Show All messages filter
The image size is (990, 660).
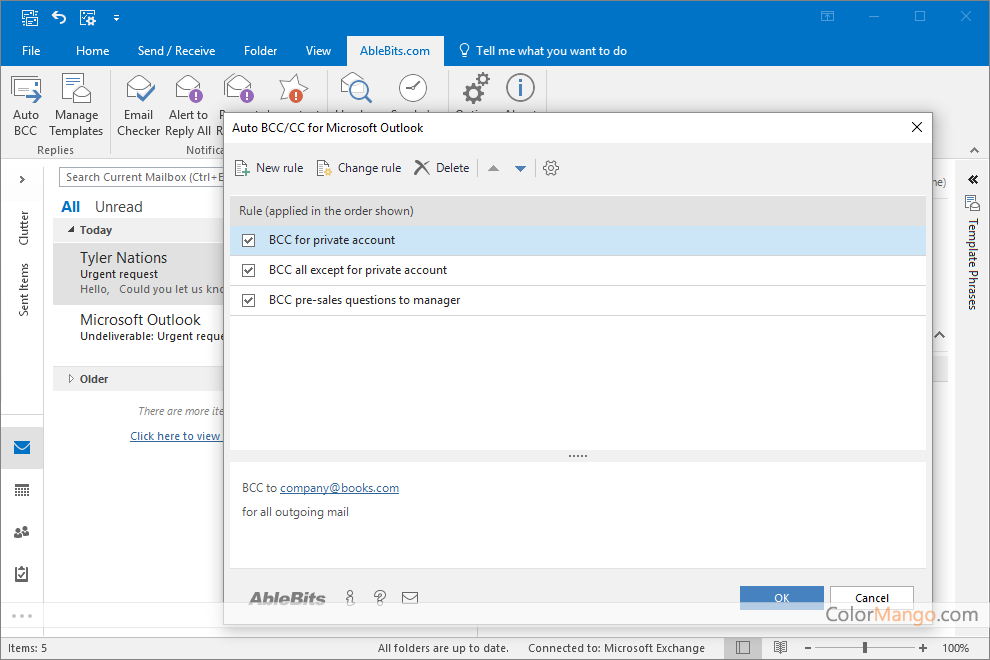tap(71, 207)
